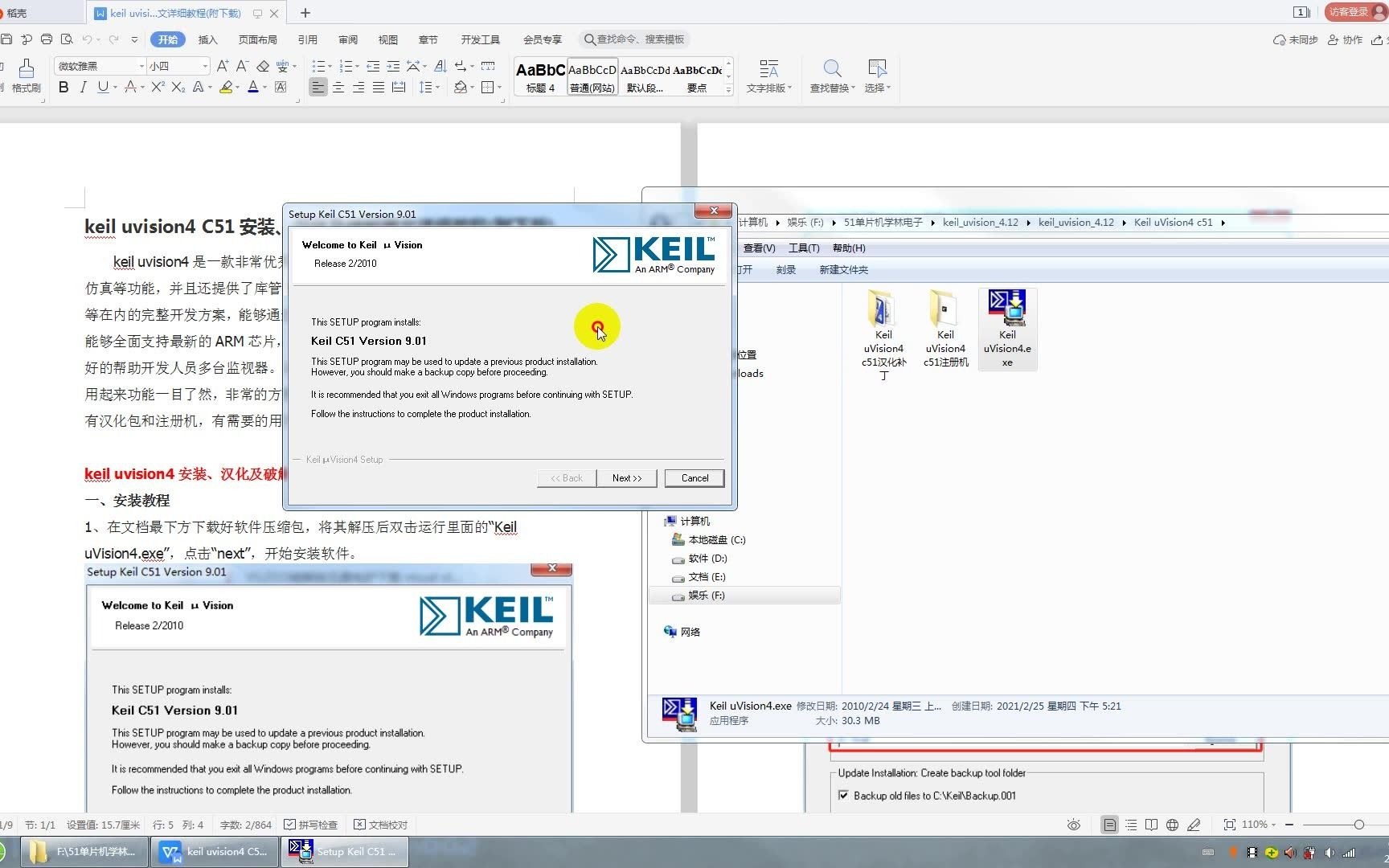The height and width of the screenshot is (868, 1389).
Task: Open the font name dropdown
Action: click(x=141, y=66)
